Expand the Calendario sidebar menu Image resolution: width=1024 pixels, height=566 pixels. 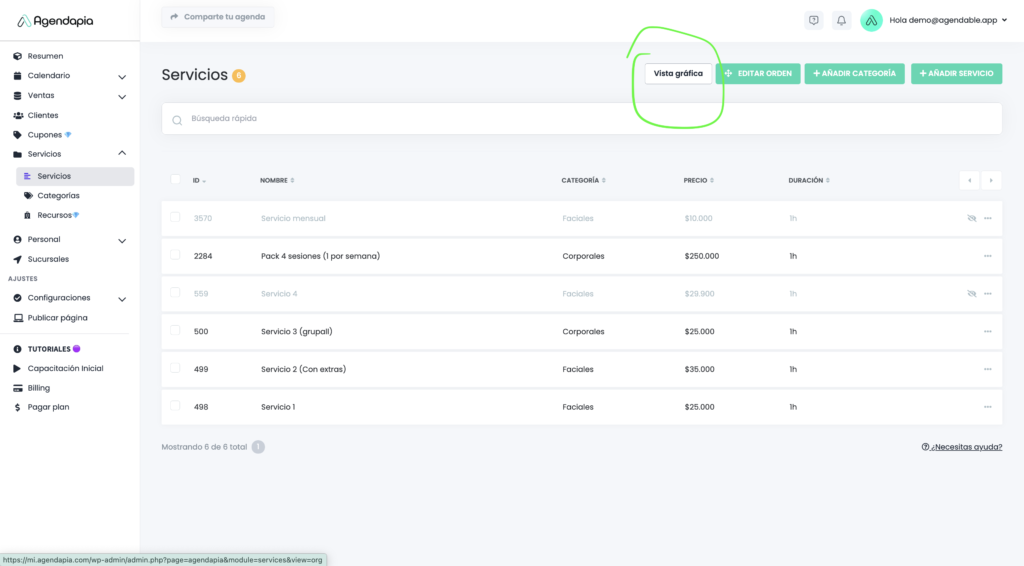(x=122, y=76)
